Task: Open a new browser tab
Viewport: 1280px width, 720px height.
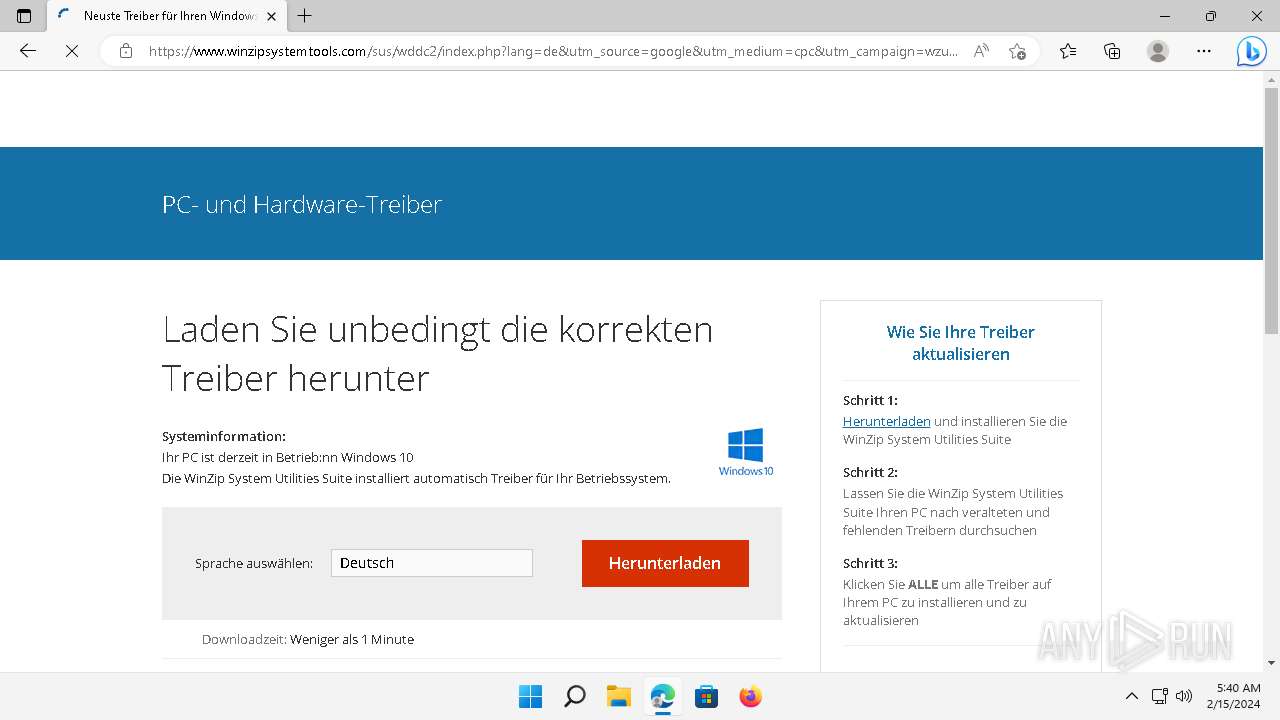Action: click(305, 16)
